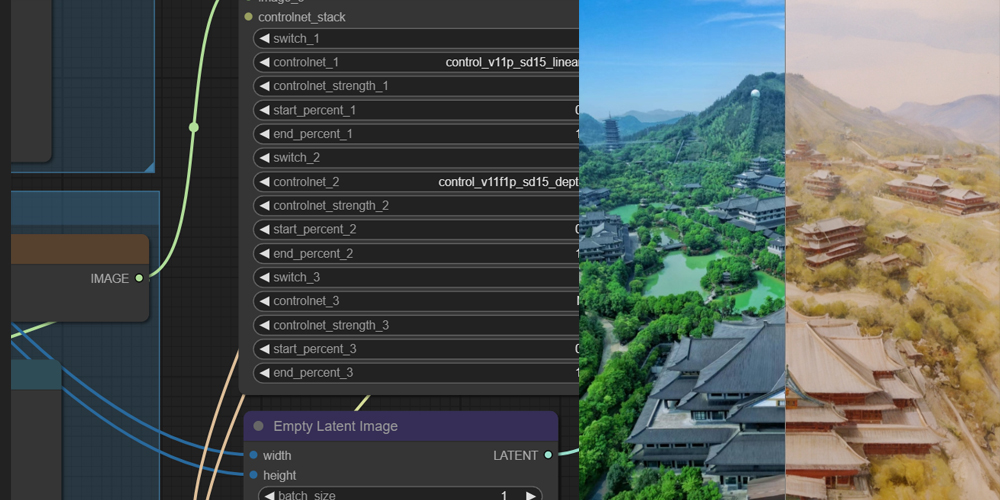The height and width of the screenshot is (500, 1000).
Task: Toggle the switch_3 field
Action: pyautogui.click(x=416, y=277)
